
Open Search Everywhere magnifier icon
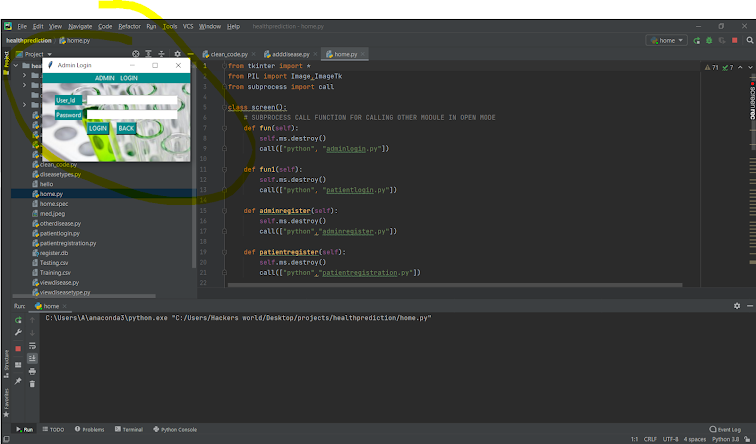(750, 40)
